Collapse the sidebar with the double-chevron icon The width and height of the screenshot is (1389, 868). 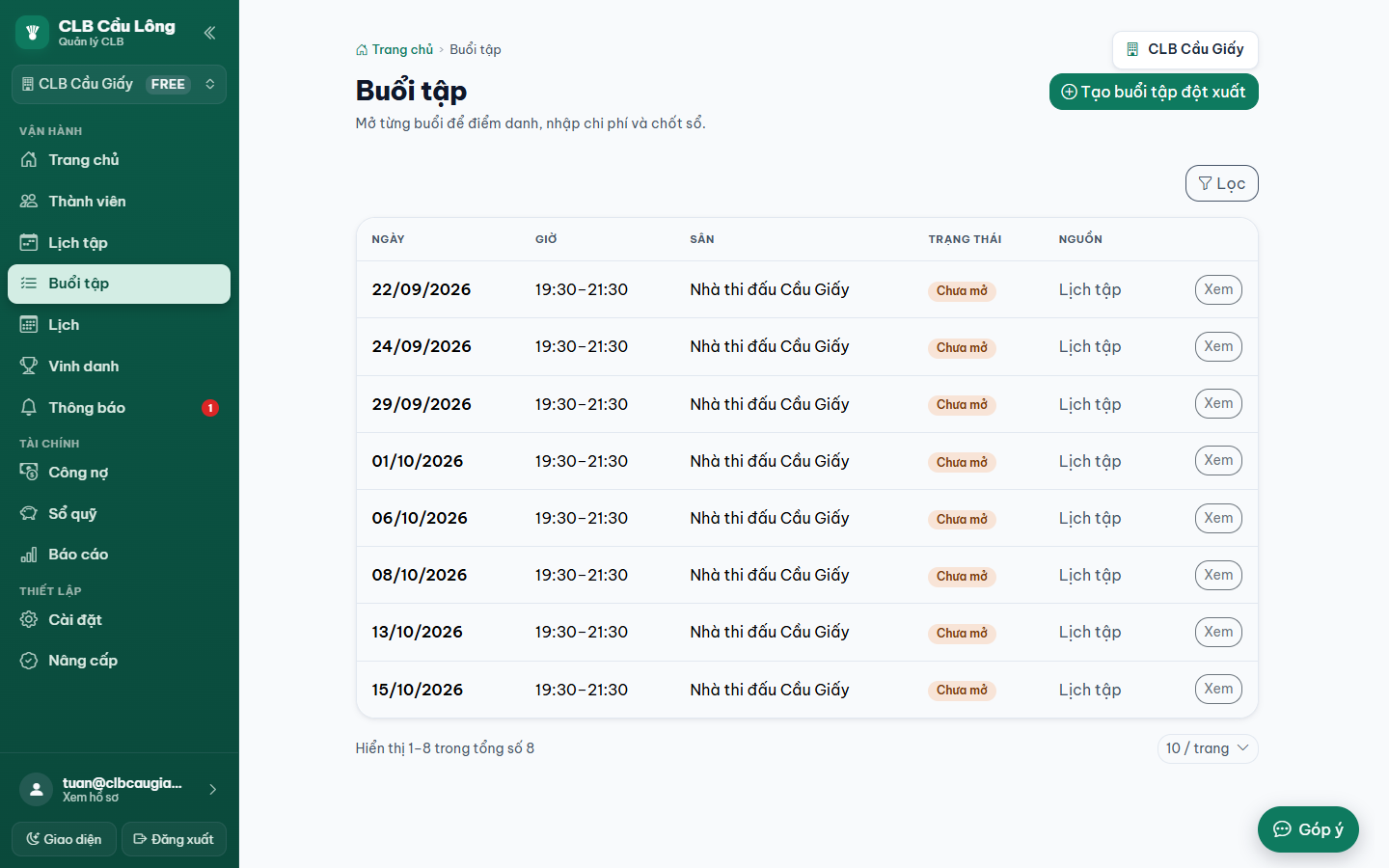pos(209,33)
